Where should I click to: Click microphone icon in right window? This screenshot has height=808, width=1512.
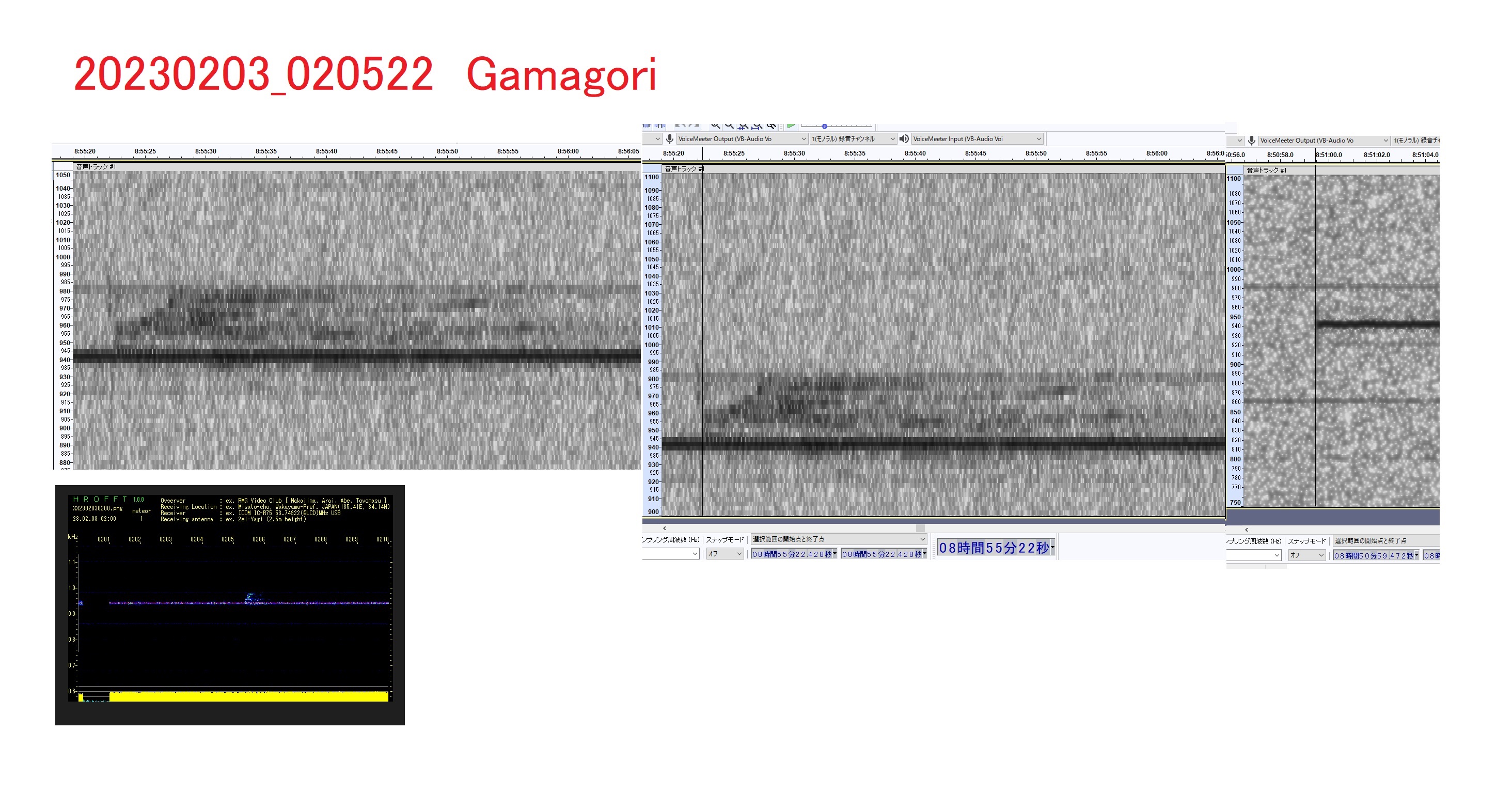(1251, 141)
